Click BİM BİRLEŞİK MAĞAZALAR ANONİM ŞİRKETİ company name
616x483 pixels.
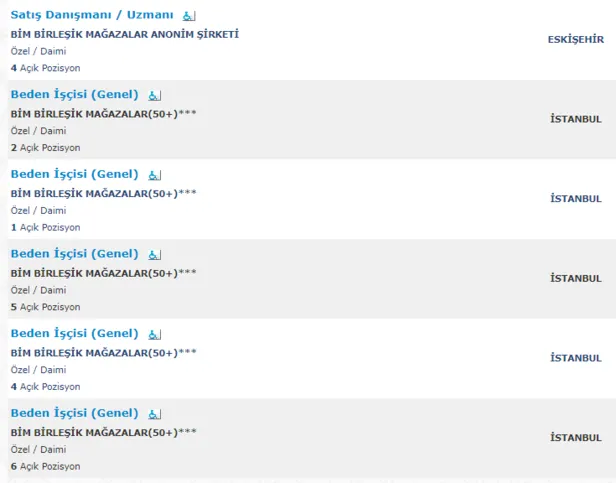pos(125,34)
